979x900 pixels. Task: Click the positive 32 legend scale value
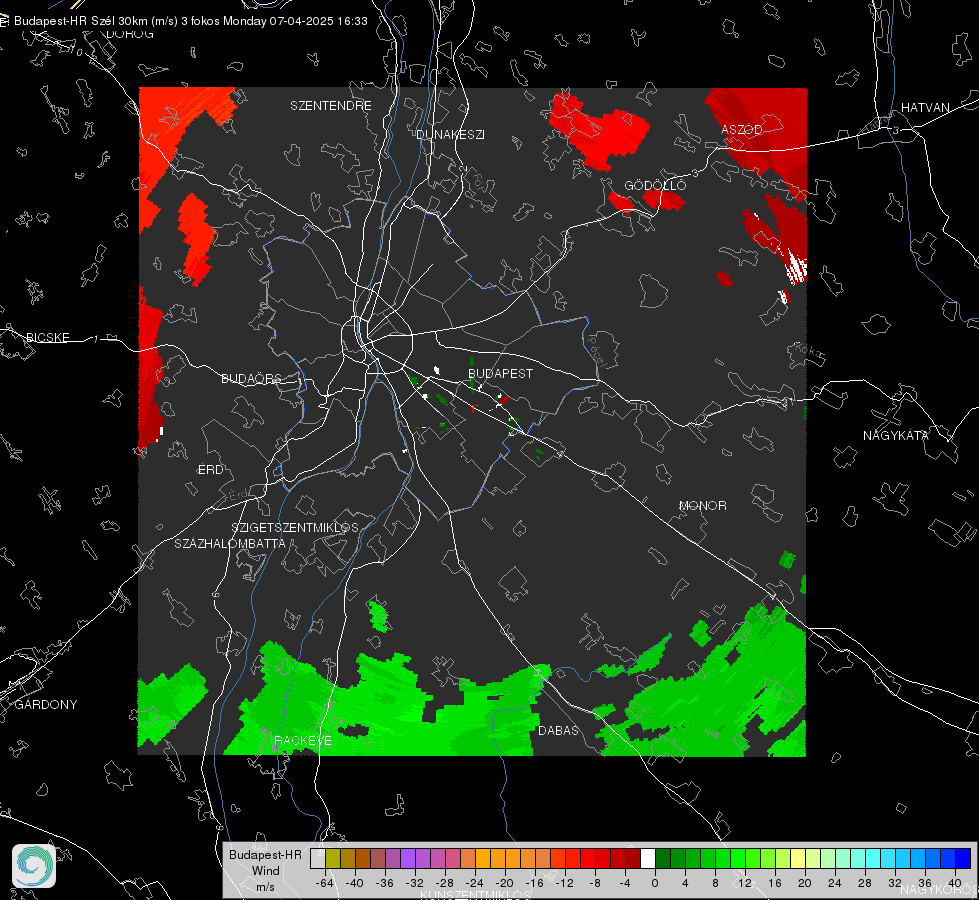point(895,883)
